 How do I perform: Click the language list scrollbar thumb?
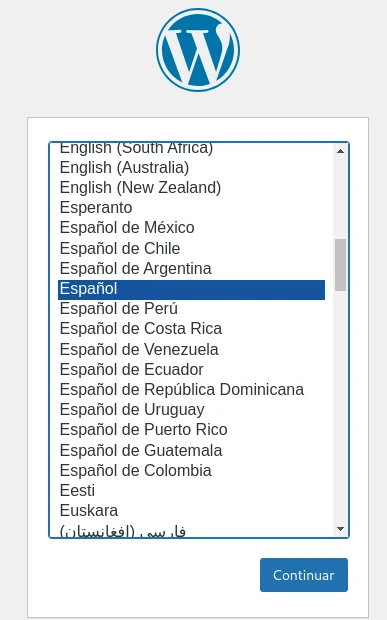(x=340, y=265)
